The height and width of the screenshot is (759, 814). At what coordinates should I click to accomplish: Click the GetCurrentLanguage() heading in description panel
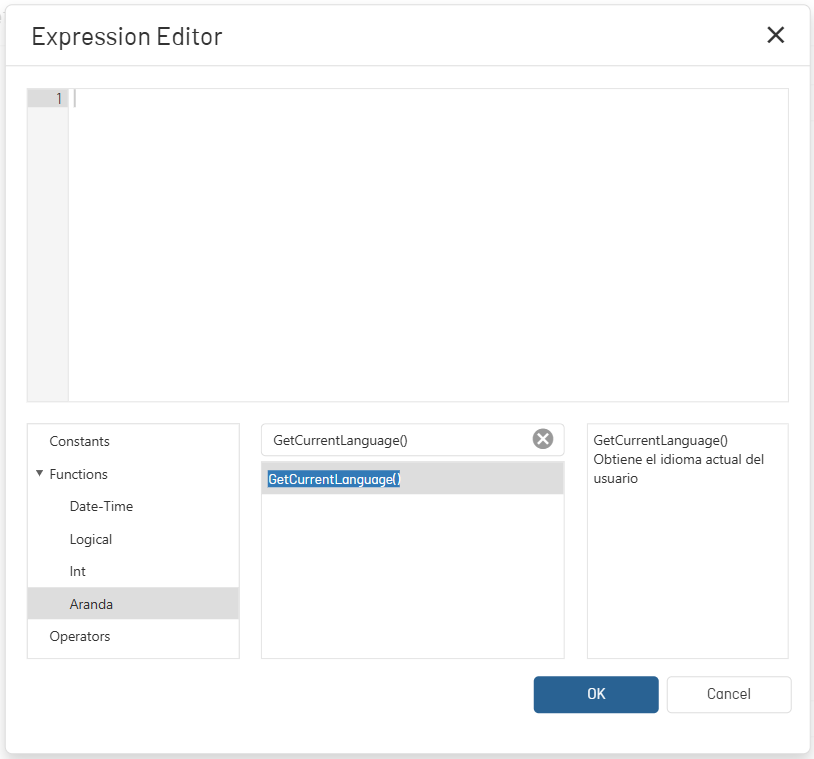click(660, 440)
